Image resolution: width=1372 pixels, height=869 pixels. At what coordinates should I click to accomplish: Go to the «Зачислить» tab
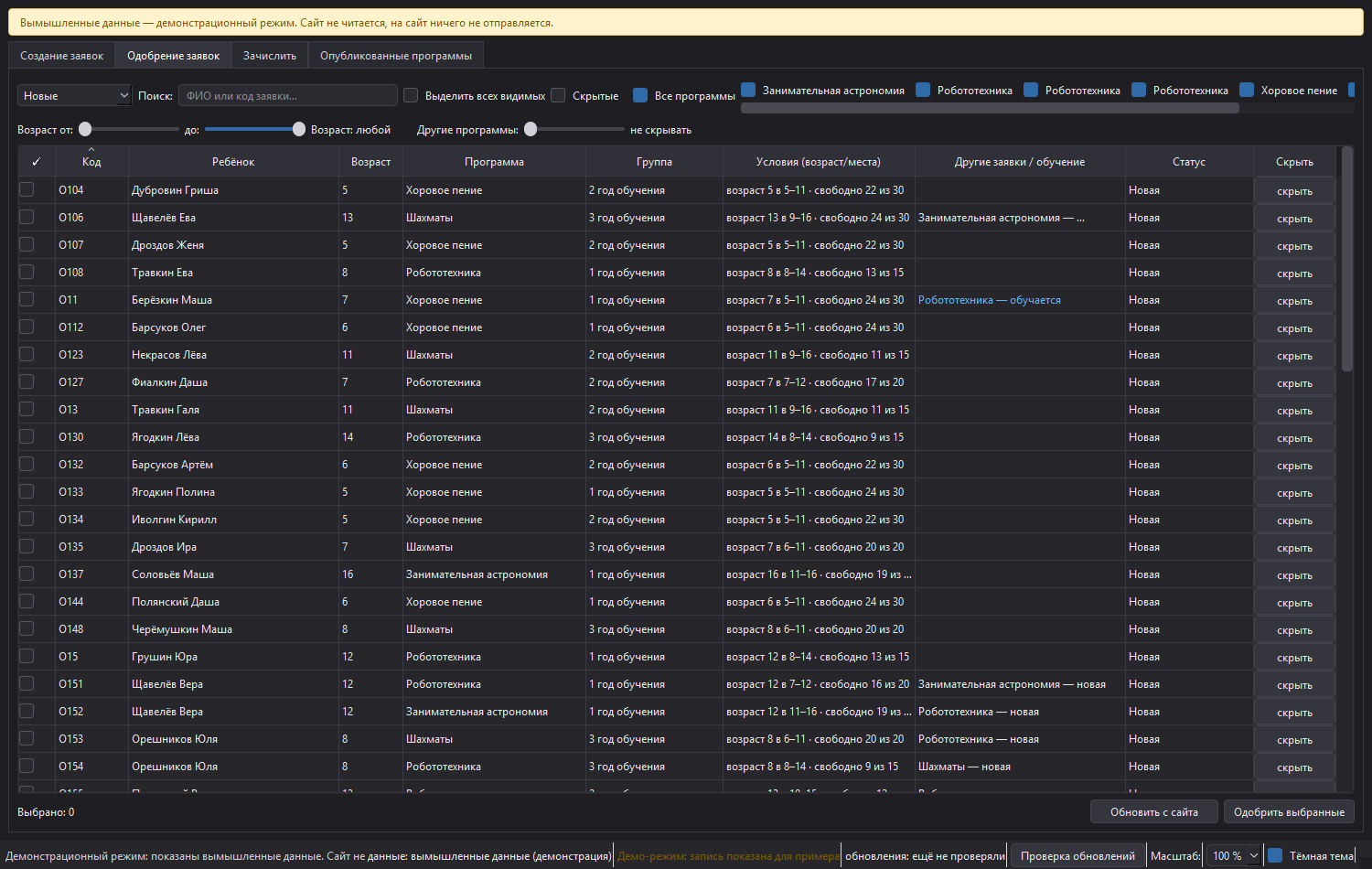(270, 56)
